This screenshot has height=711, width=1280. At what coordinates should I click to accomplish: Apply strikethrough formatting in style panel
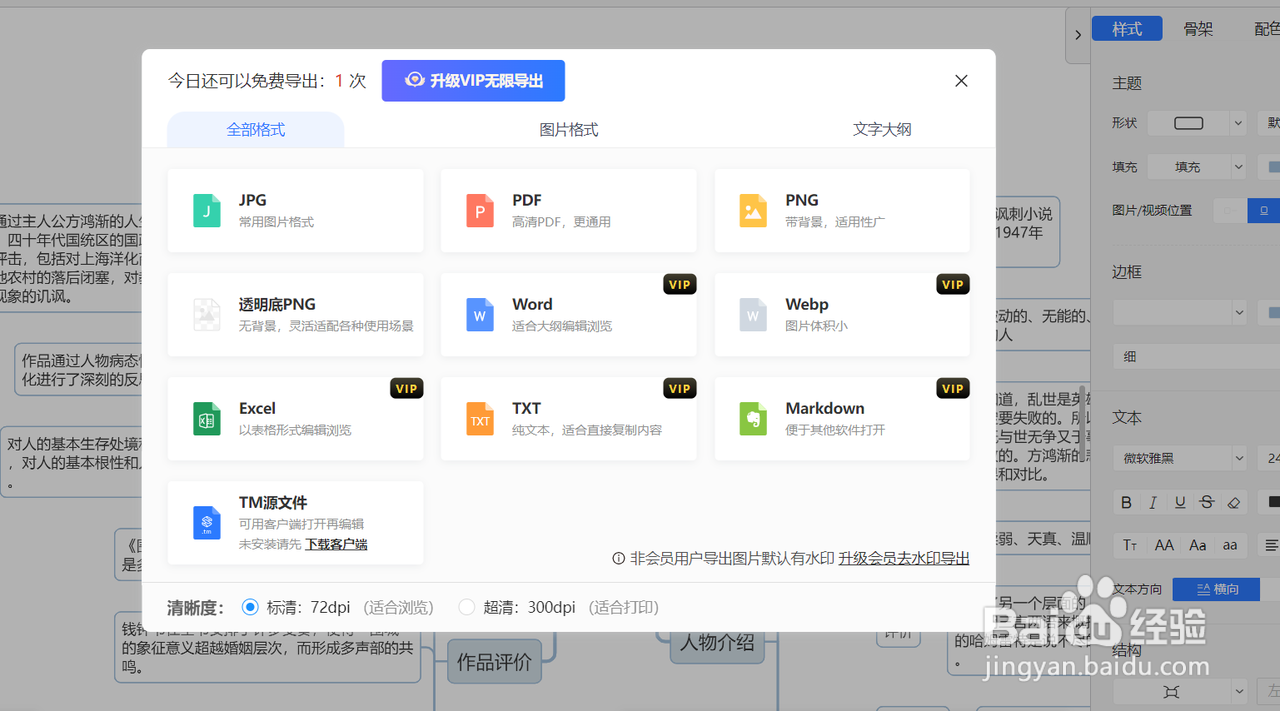[x=1207, y=502]
